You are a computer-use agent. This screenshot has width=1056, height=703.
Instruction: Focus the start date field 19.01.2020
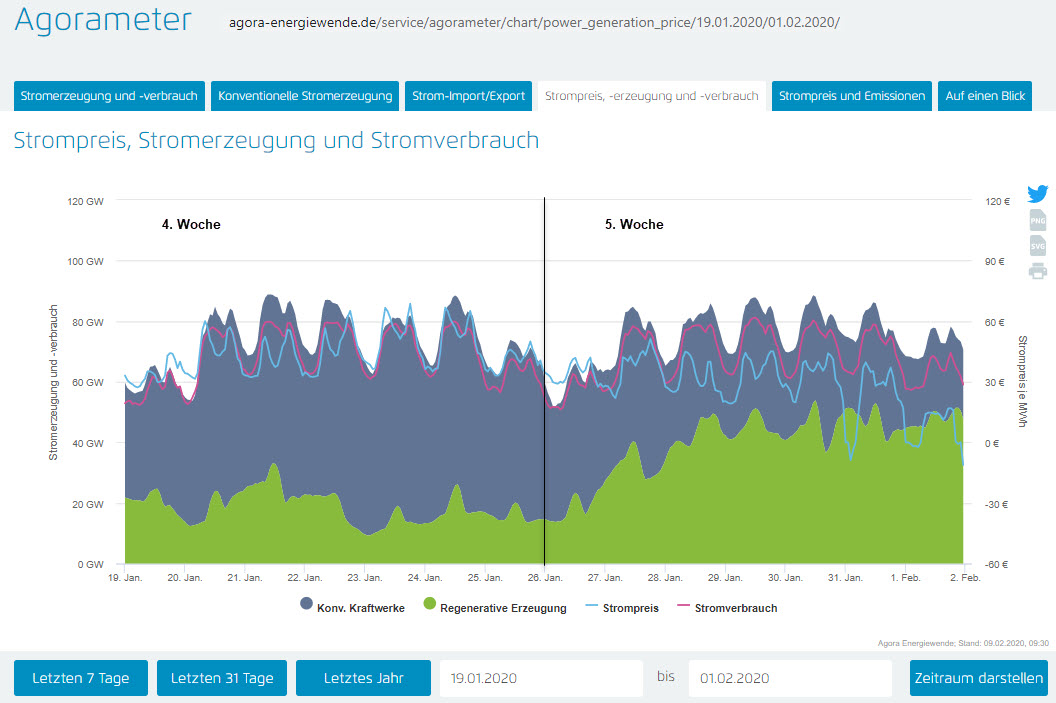[540, 678]
